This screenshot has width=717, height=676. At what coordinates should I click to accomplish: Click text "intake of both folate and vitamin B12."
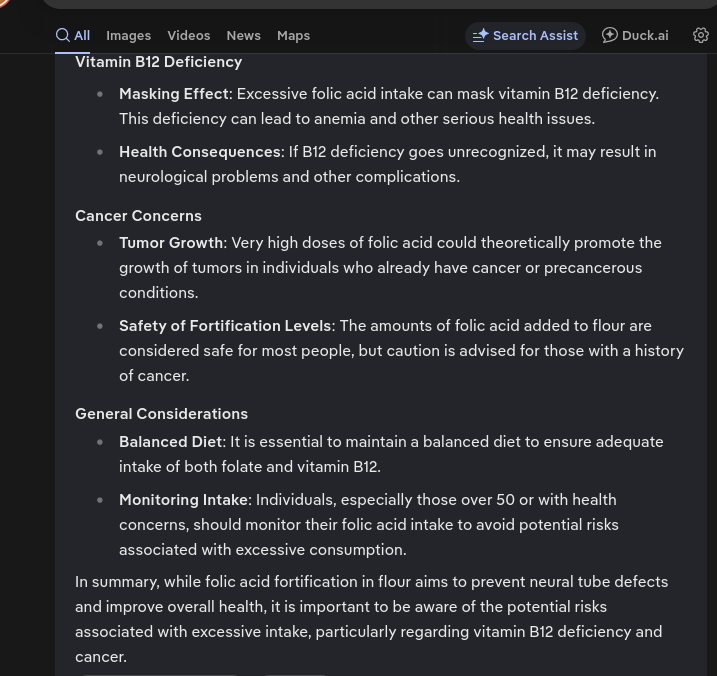(x=250, y=467)
